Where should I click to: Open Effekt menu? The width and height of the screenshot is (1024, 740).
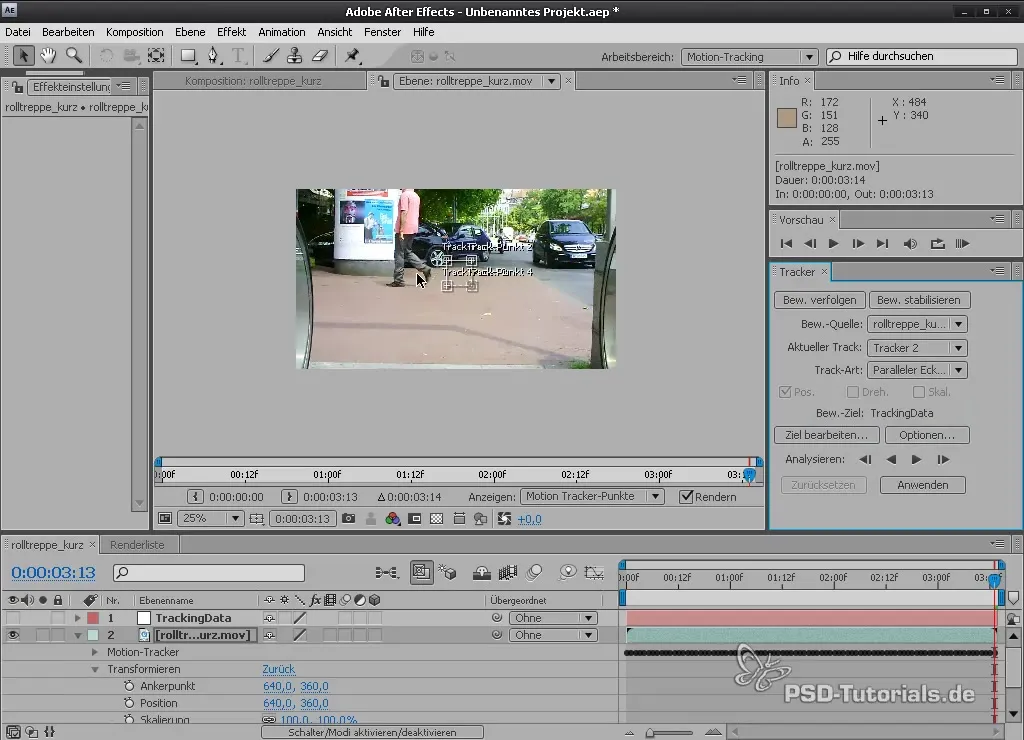tap(231, 32)
